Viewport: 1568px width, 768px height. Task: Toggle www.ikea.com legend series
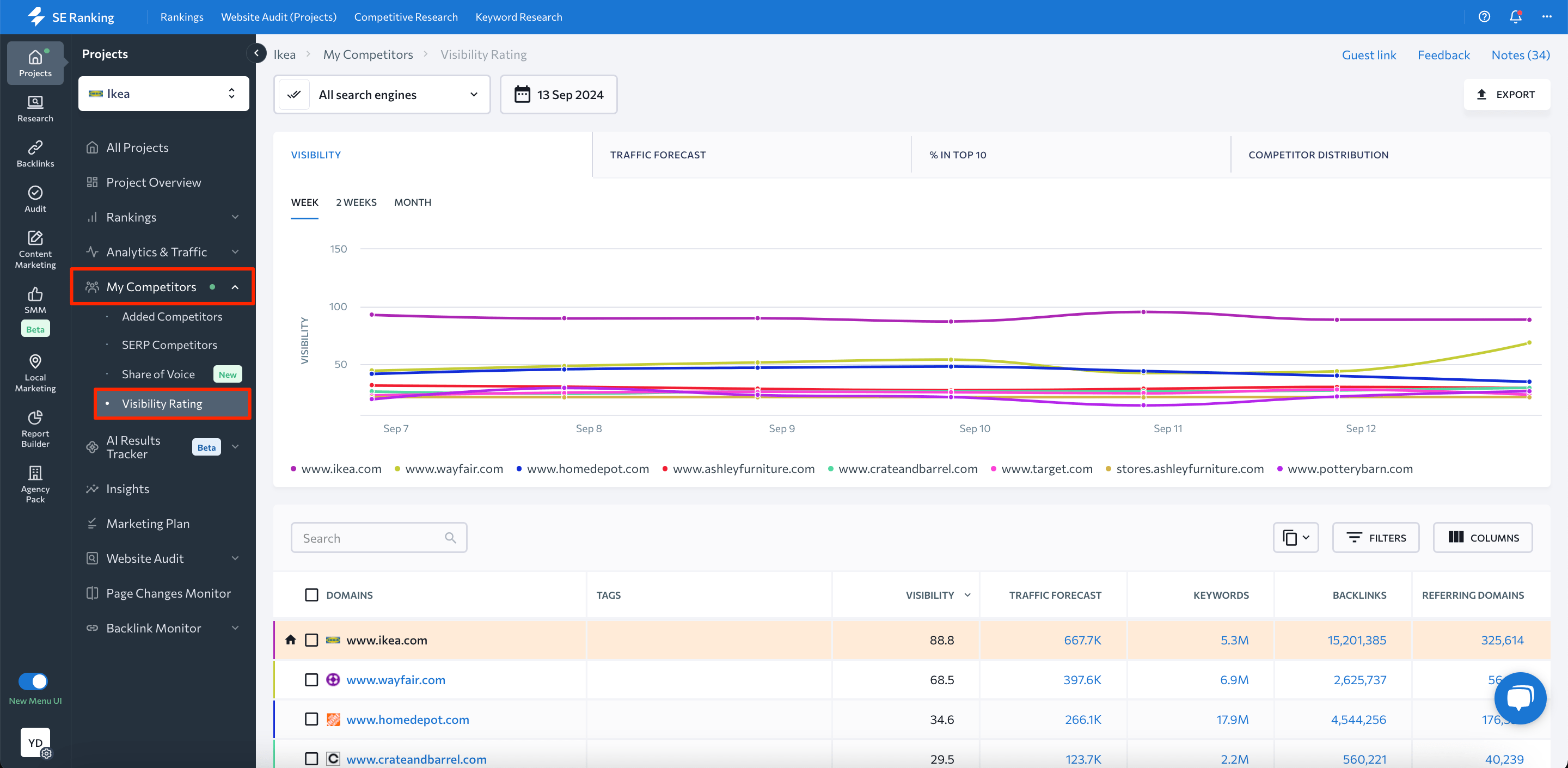(336, 469)
